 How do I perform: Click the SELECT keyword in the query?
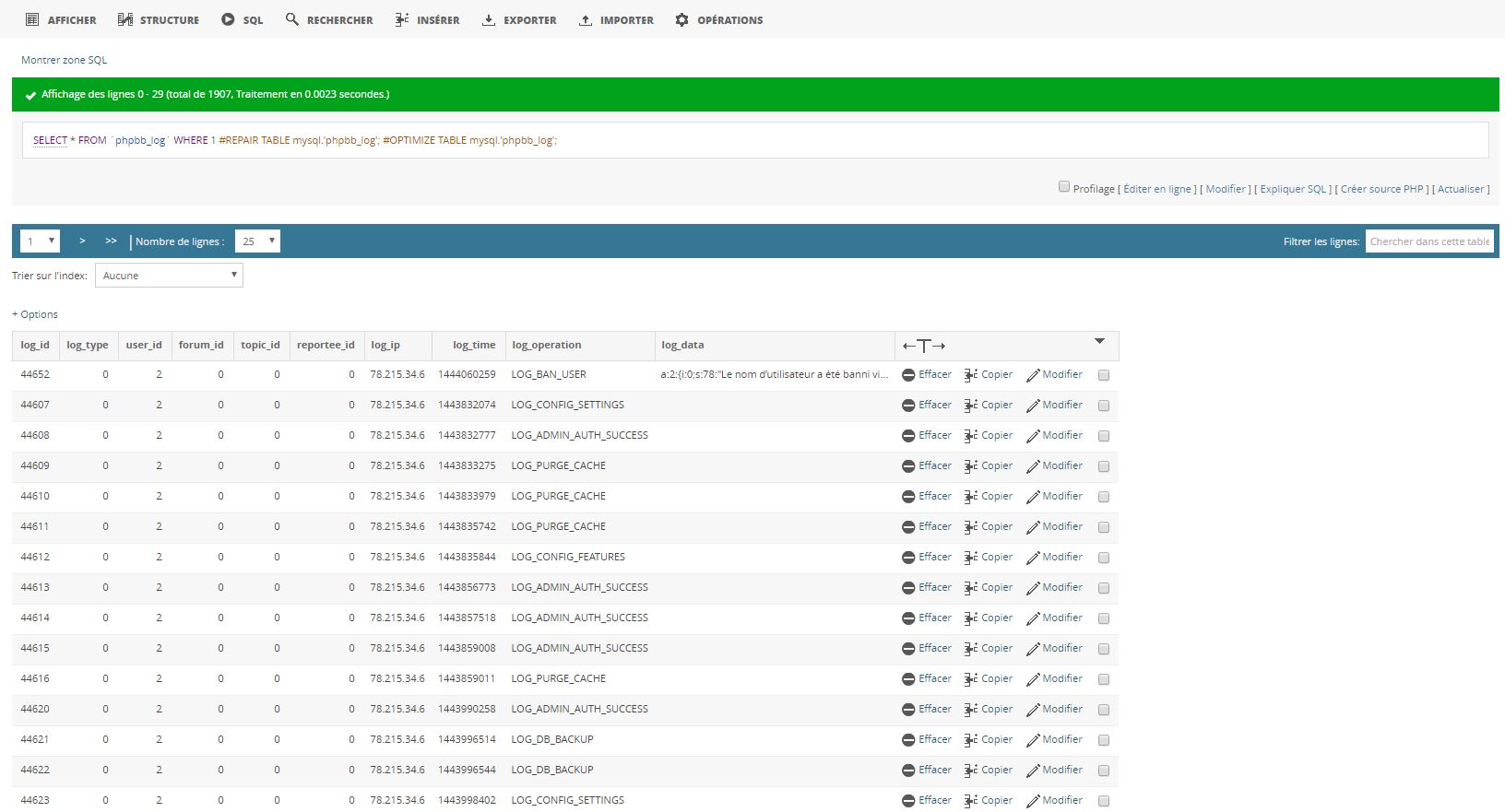(x=50, y=140)
